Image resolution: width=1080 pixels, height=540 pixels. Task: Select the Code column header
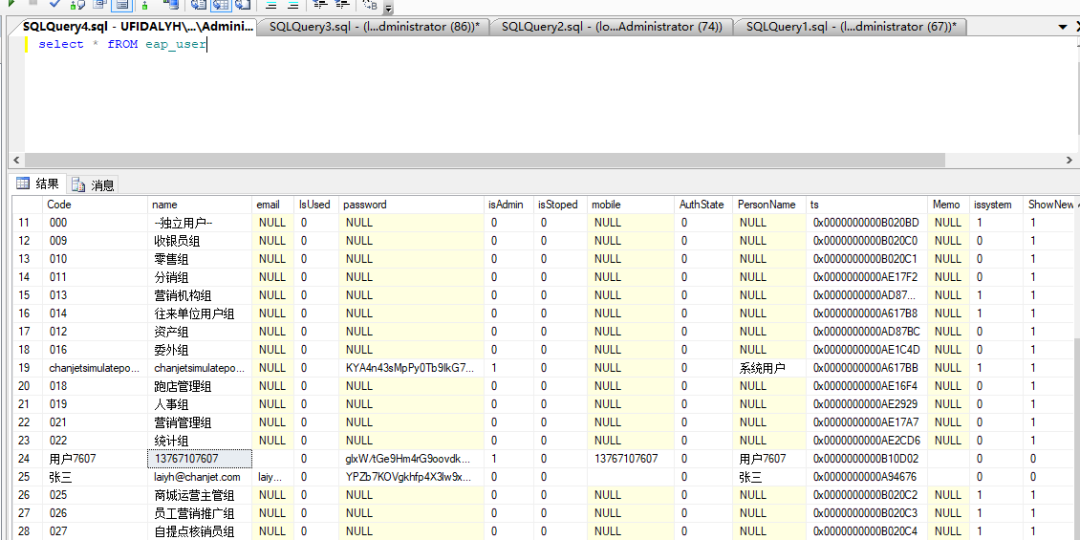(96, 205)
